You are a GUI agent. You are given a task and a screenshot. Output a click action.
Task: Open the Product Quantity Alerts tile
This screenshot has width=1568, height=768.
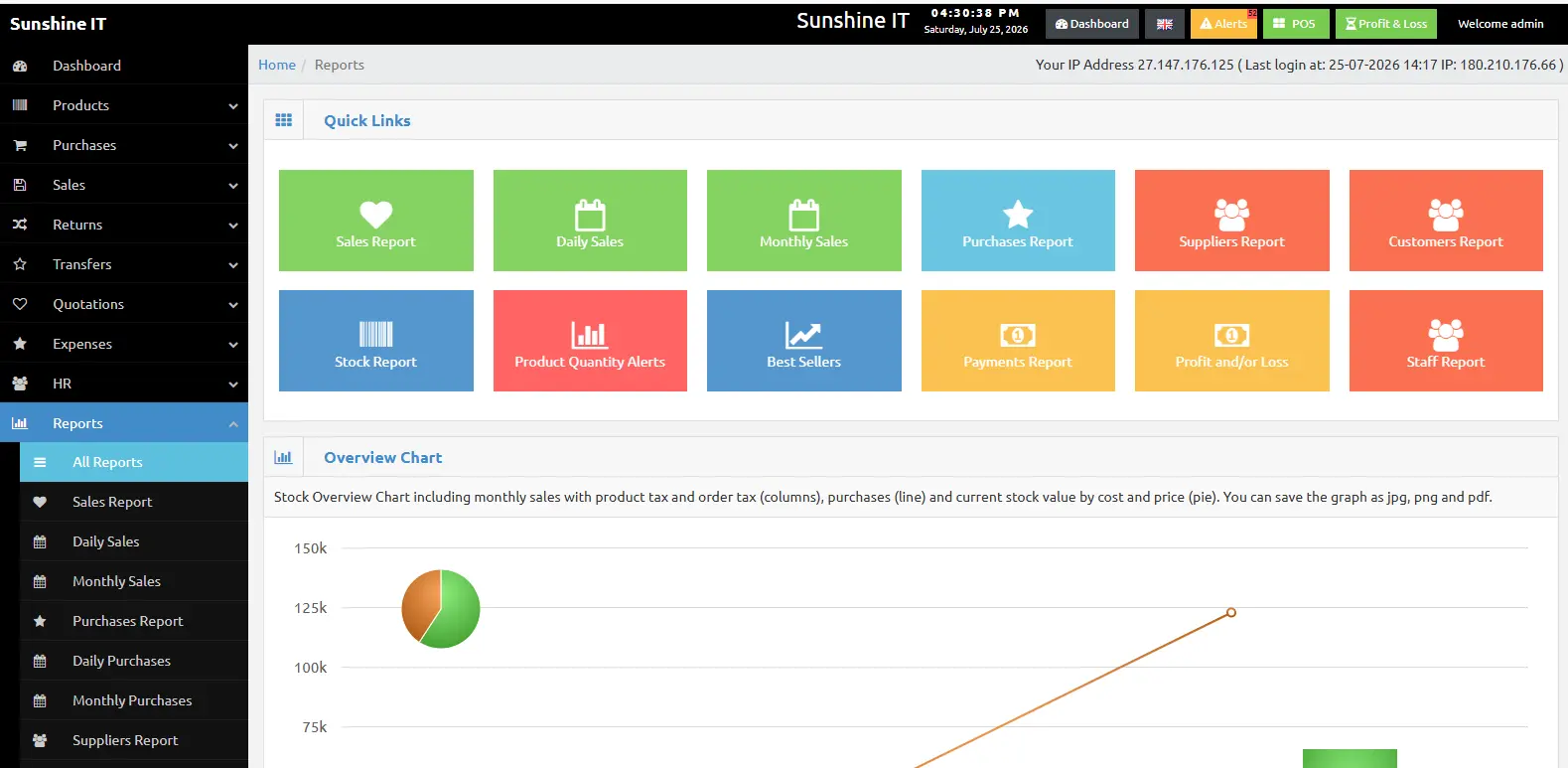click(590, 341)
